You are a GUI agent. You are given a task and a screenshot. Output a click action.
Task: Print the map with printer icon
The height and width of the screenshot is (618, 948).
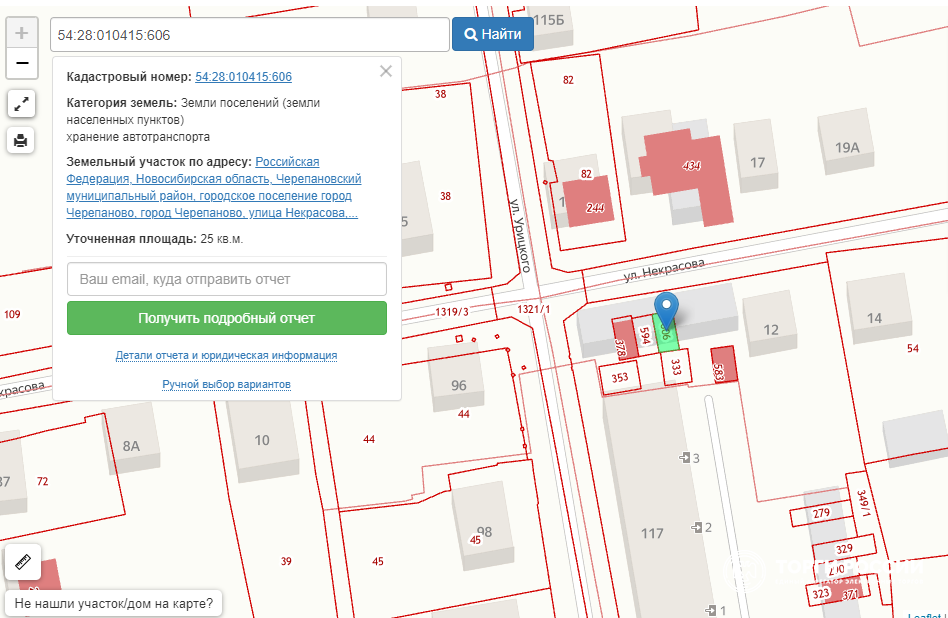22,140
